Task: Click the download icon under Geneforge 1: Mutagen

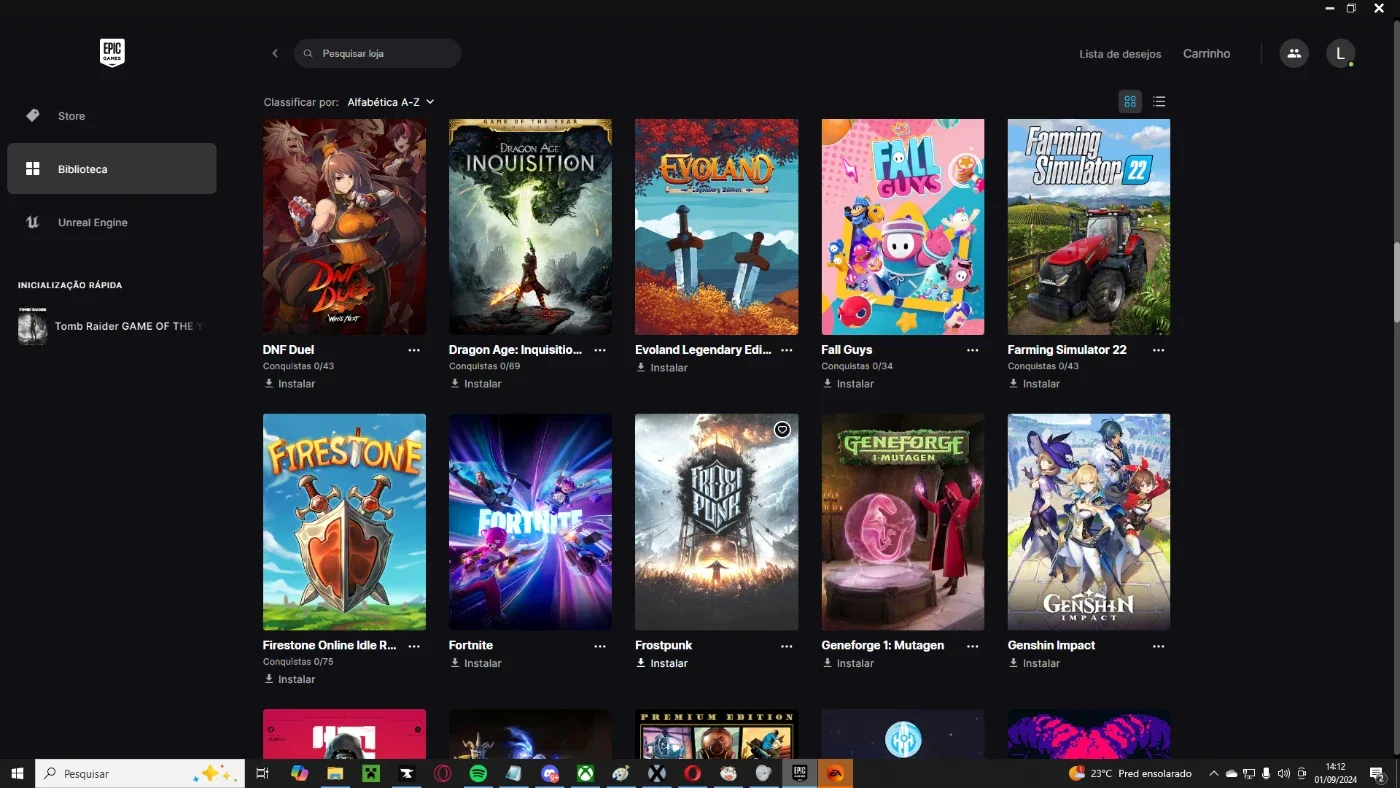Action: 827,663
